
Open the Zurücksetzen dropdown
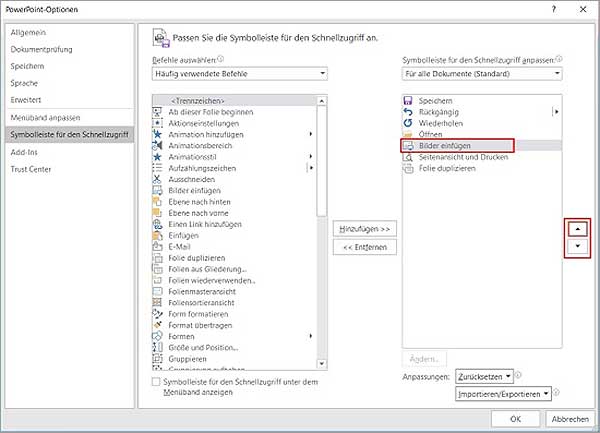coord(484,376)
